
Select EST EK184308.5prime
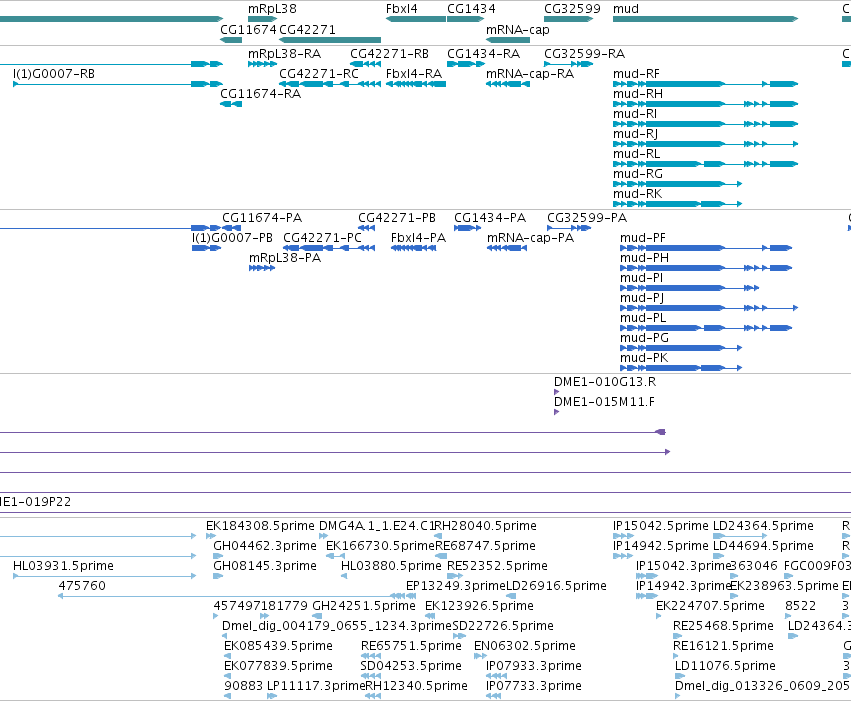point(211,536)
